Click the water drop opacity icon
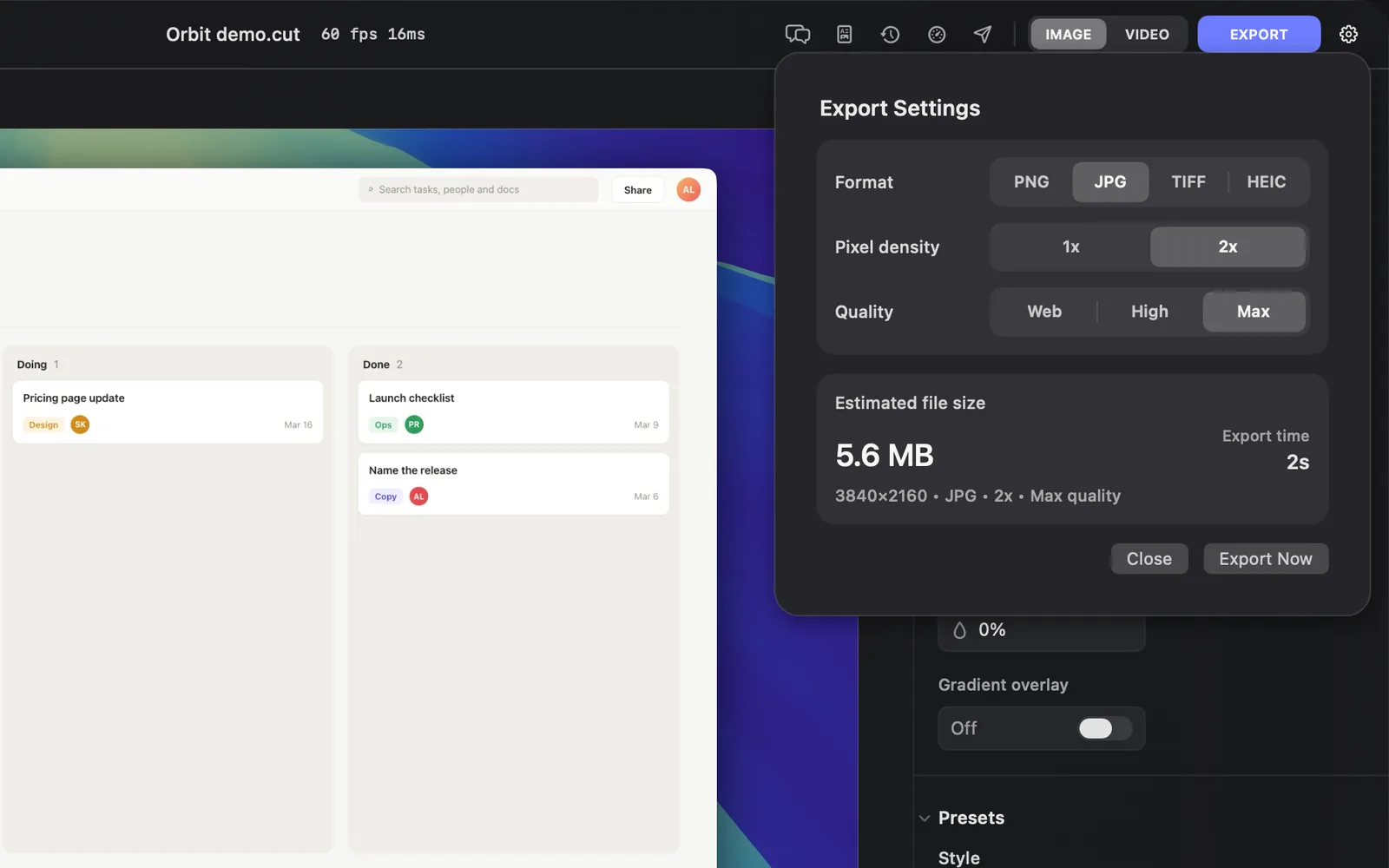This screenshot has width=1389, height=868. (959, 630)
